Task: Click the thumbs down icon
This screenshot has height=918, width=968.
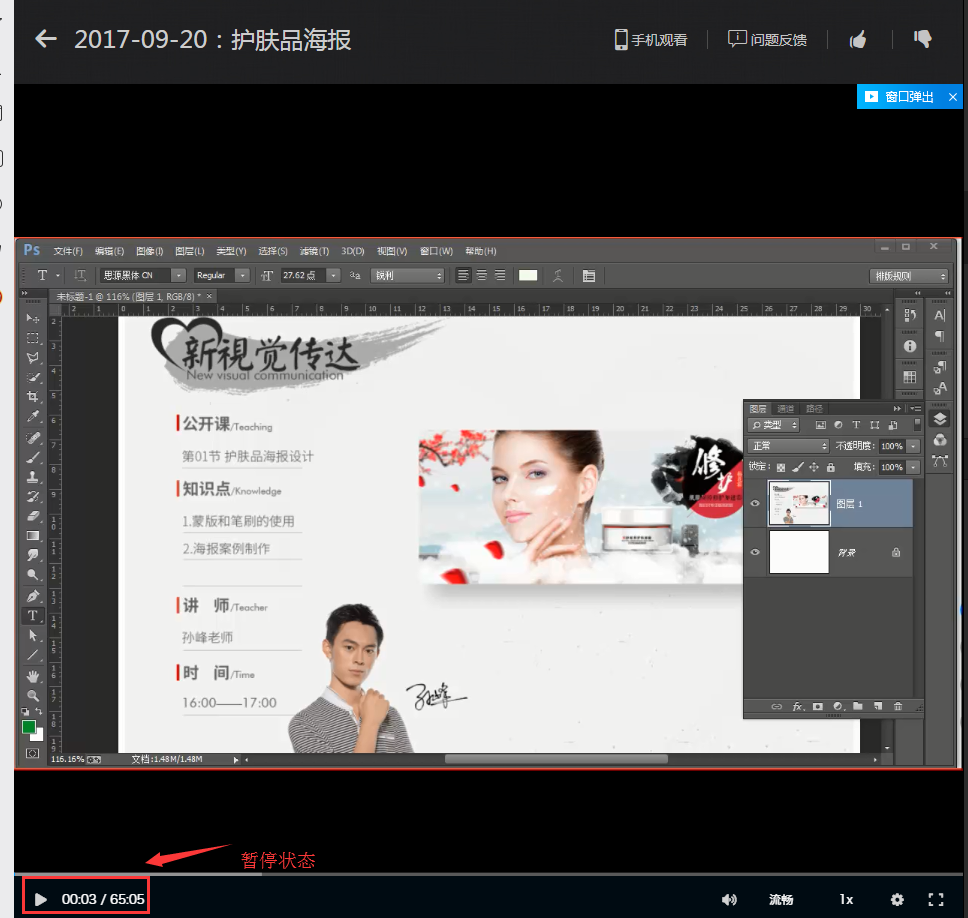Action: (922, 39)
